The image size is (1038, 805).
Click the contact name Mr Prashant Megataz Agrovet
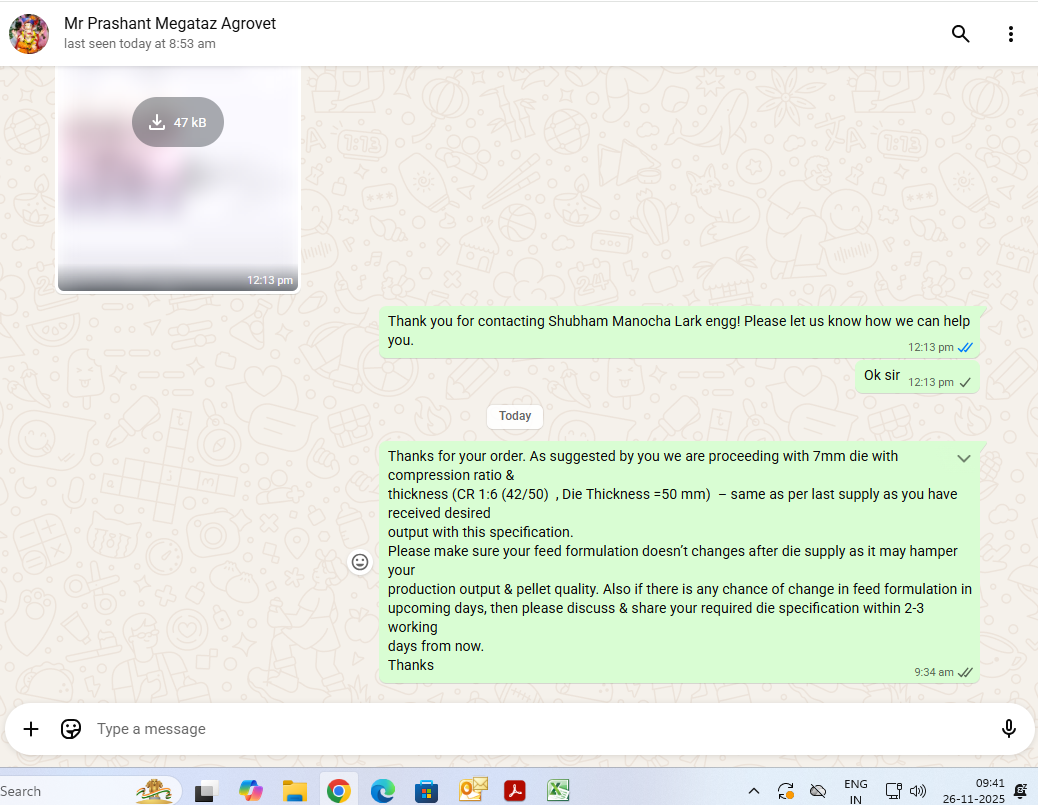point(170,23)
